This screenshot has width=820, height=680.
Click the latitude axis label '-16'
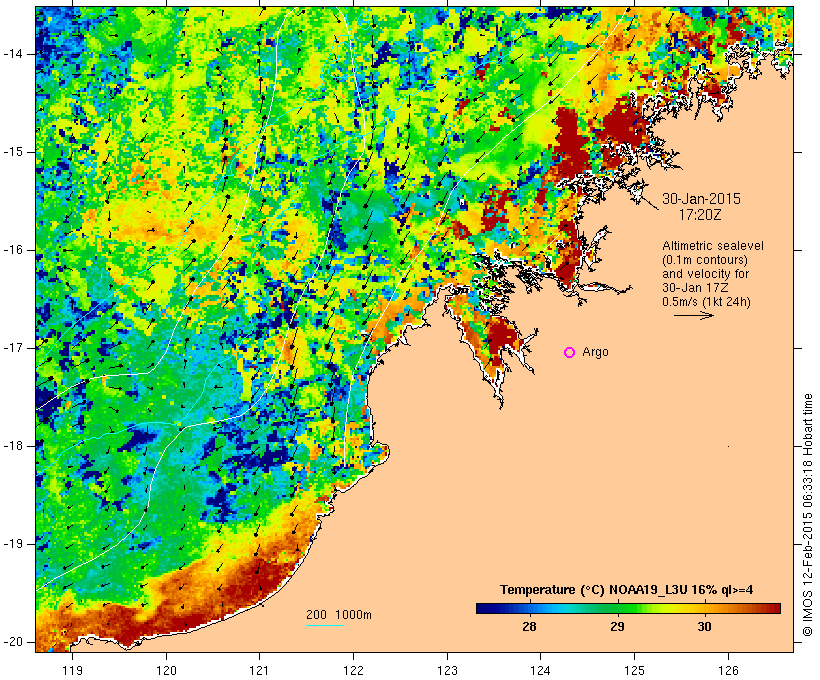[x=12, y=250]
